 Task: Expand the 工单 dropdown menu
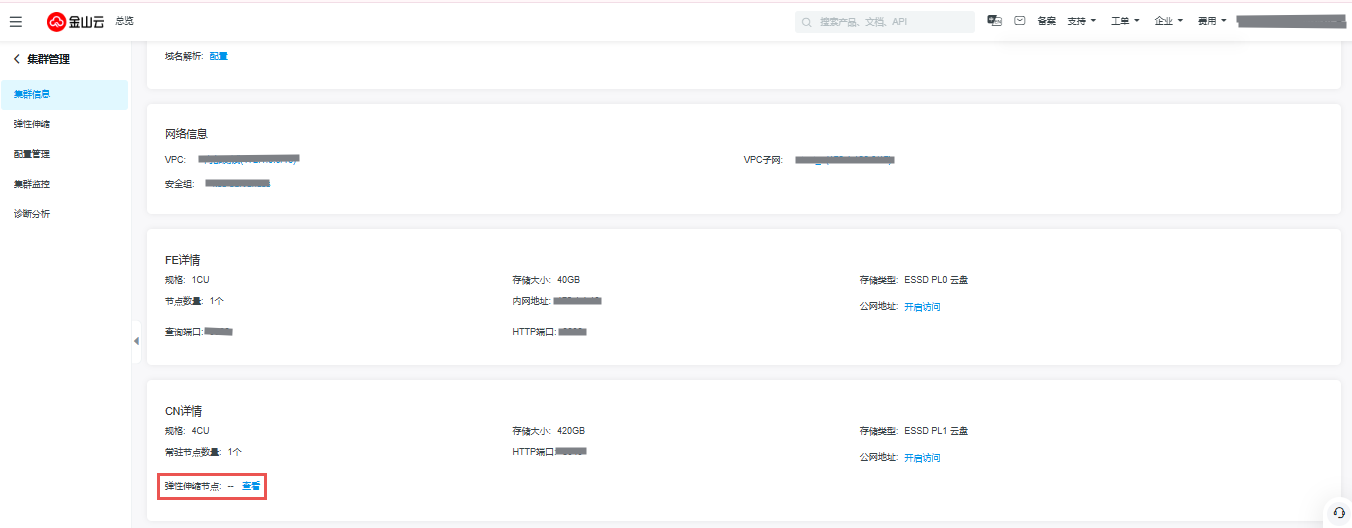1125,21
